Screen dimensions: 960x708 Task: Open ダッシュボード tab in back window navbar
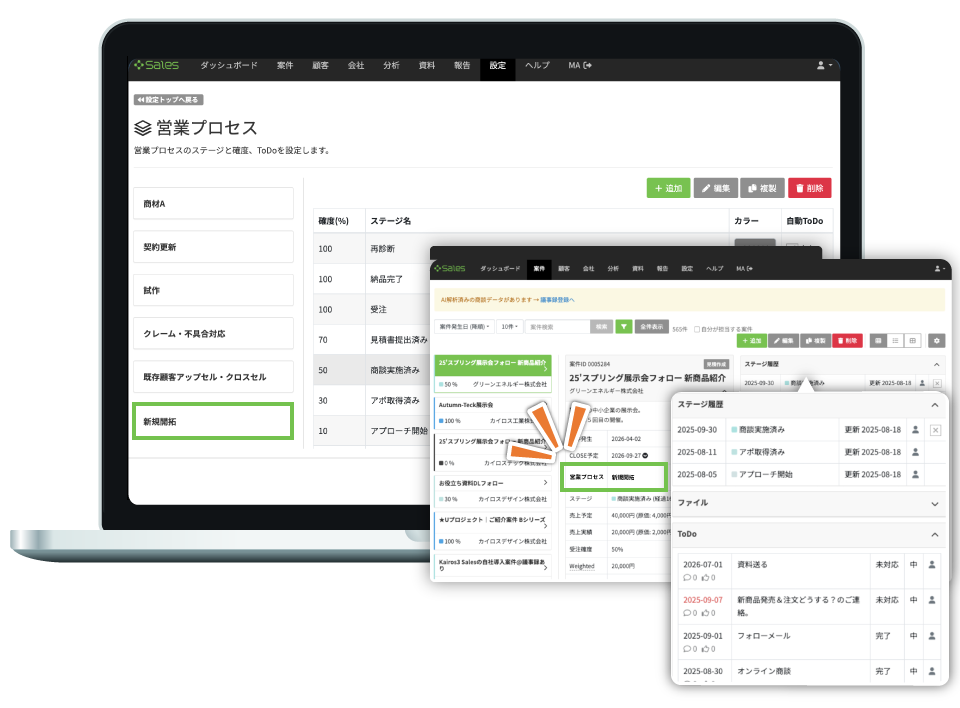point(229,66)
